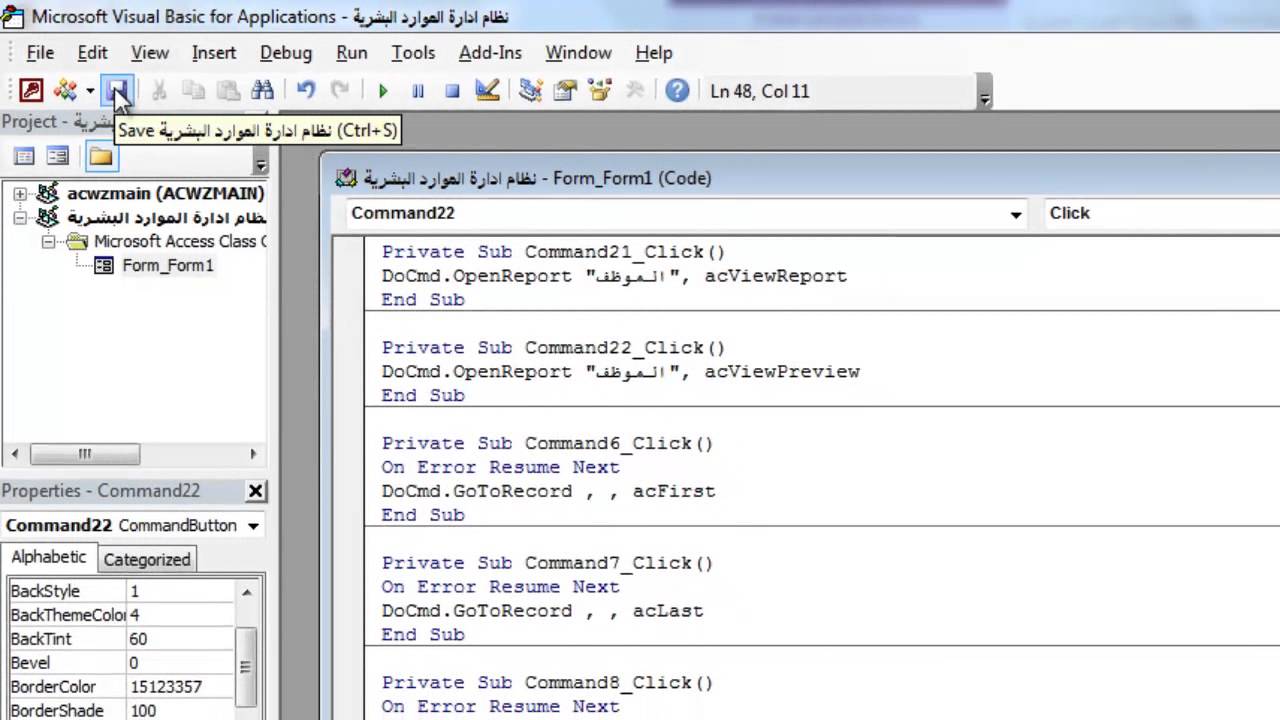Click the BorderColor value 15123357
The height and width of the screenshot is (720, 1280).
click(180, 687)
